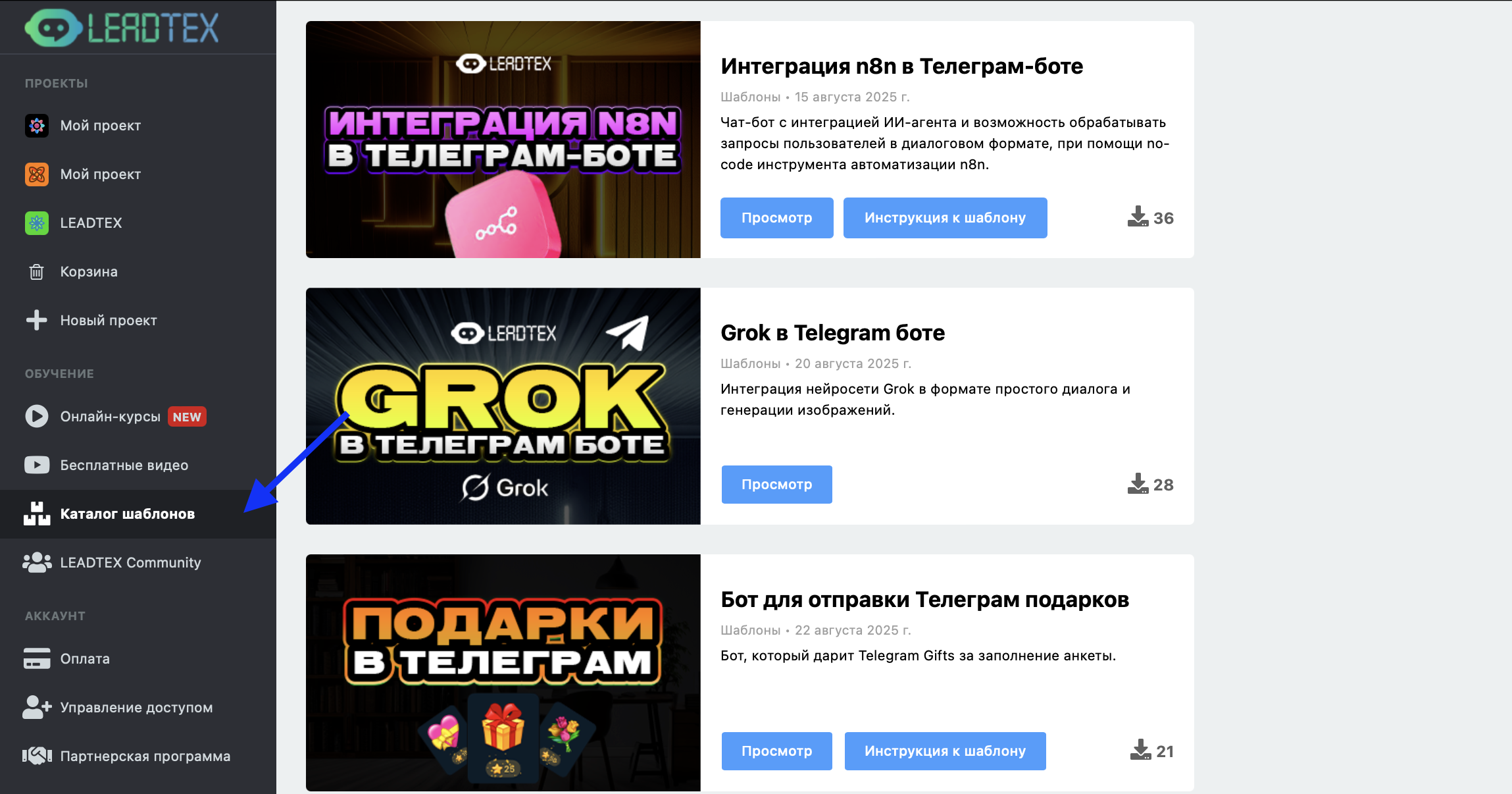Image resolution: width=1512 pixels, height=794 pixels.
Task: Open the LEADTEX Community people icon
Action: click(x=37, y=562)
